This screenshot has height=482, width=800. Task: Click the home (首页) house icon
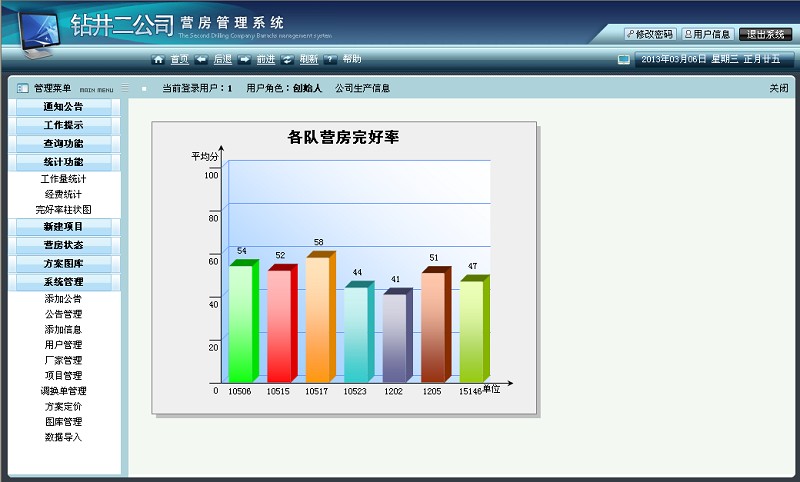click(158, 60)
